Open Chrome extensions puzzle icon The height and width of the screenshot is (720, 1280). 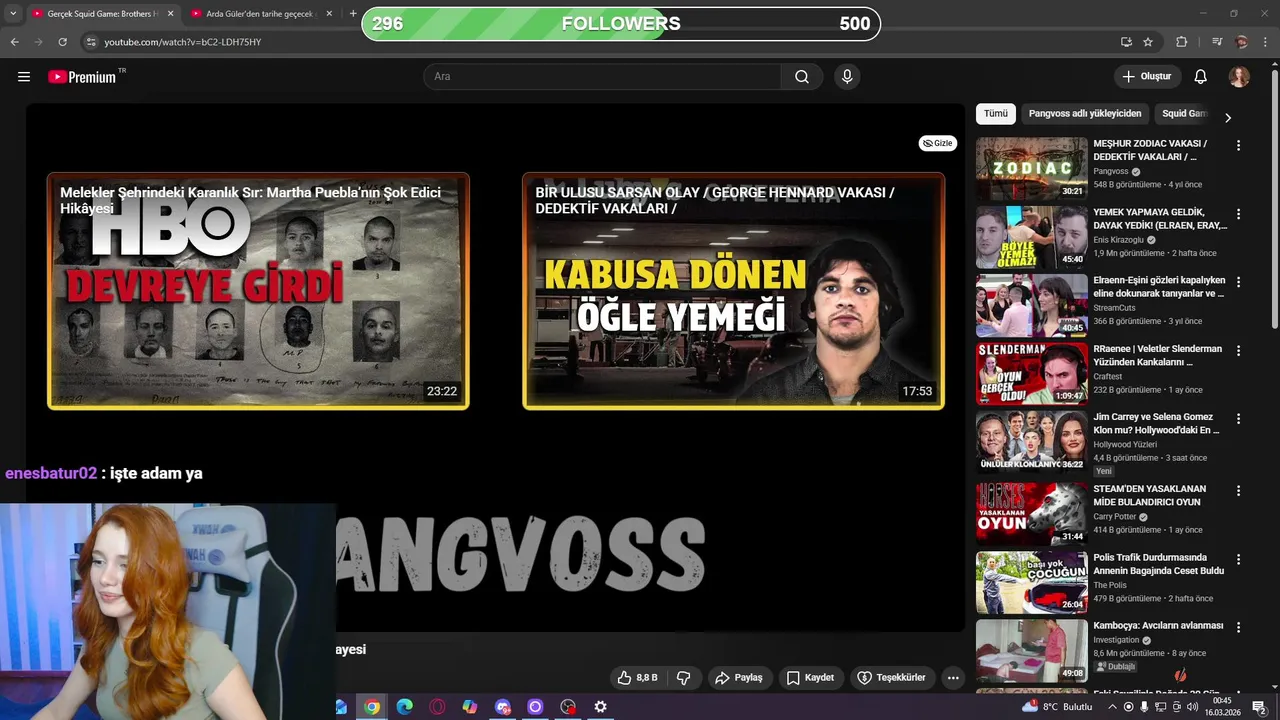click(1181, 42)
